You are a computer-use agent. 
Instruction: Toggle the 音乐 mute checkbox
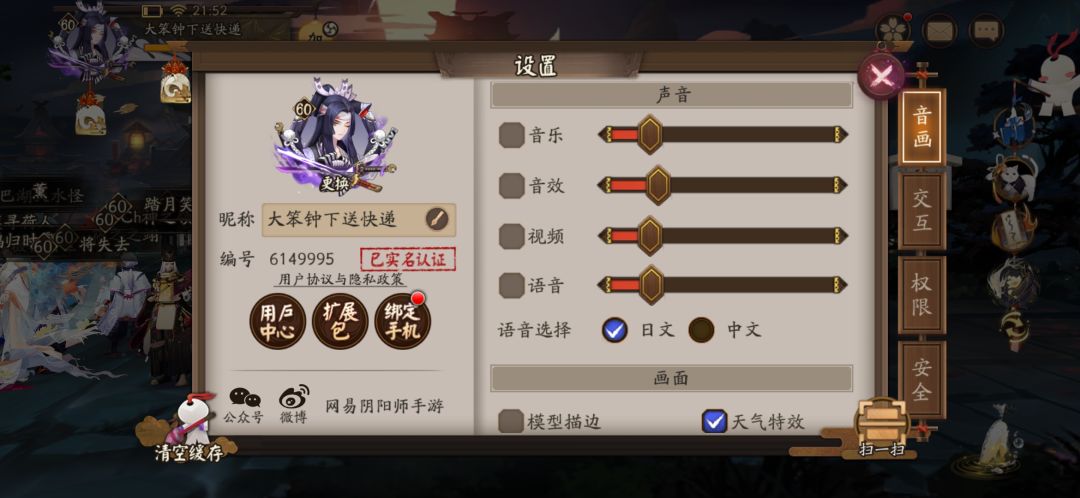tap(512, 135)
